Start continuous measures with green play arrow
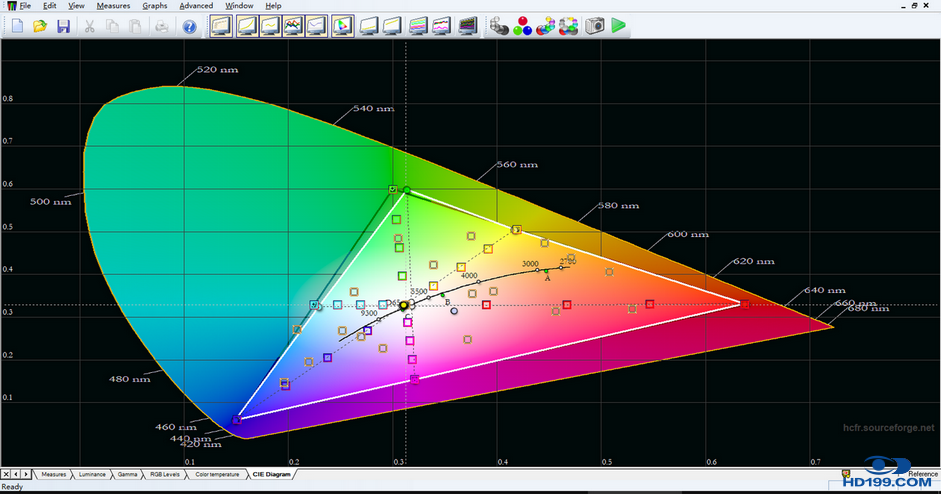 pos(618,26)
